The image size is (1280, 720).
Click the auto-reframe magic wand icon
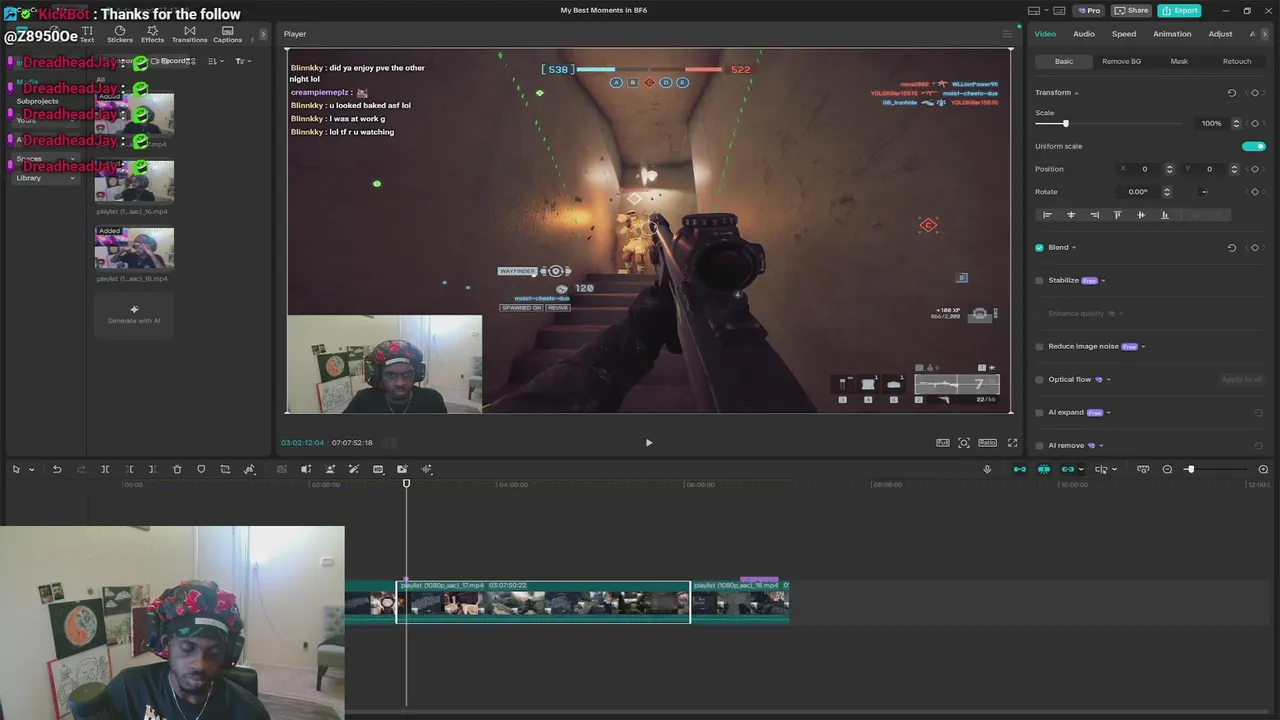pos(354,469)
